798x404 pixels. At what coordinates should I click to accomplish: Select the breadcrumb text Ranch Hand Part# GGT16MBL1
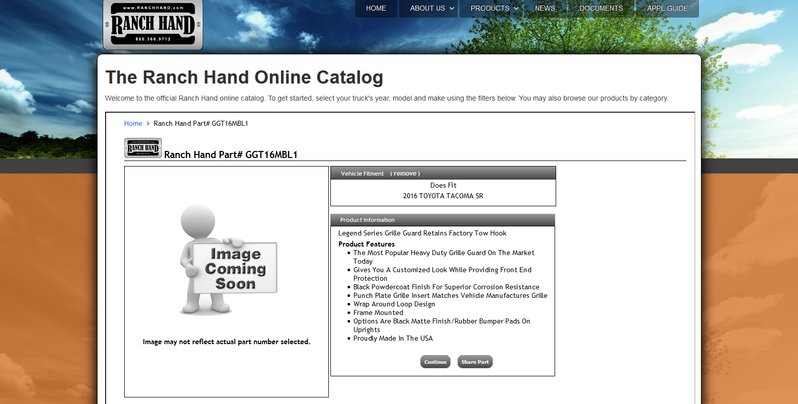pos(201,123)
